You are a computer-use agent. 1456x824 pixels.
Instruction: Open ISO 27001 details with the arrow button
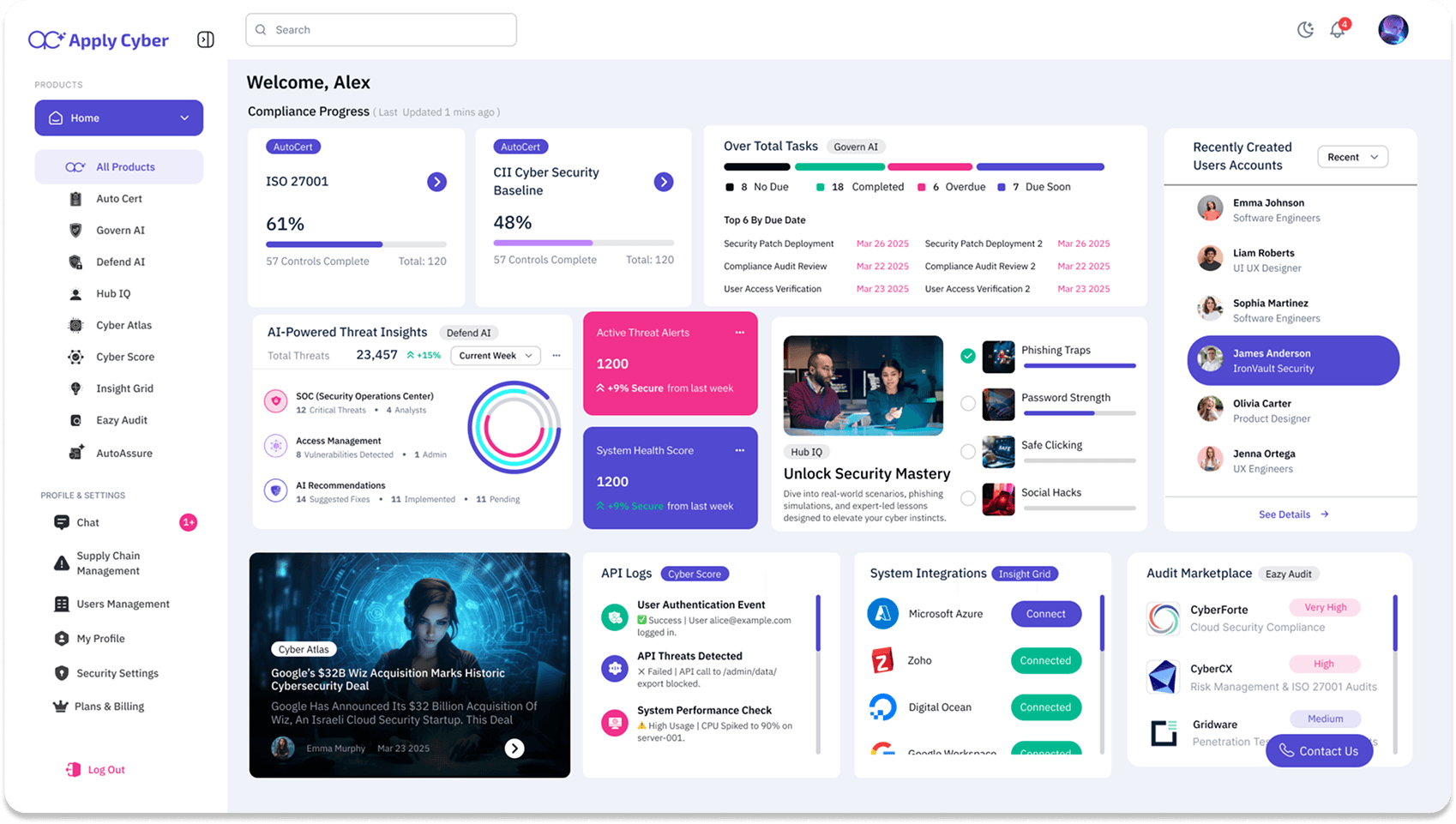[437, 182]
